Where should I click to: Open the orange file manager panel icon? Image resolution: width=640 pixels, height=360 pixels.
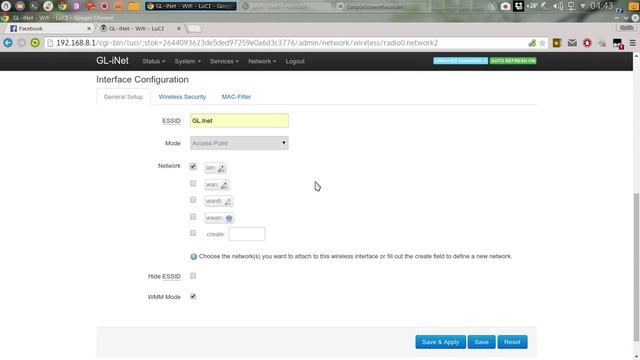coord(133,6)
